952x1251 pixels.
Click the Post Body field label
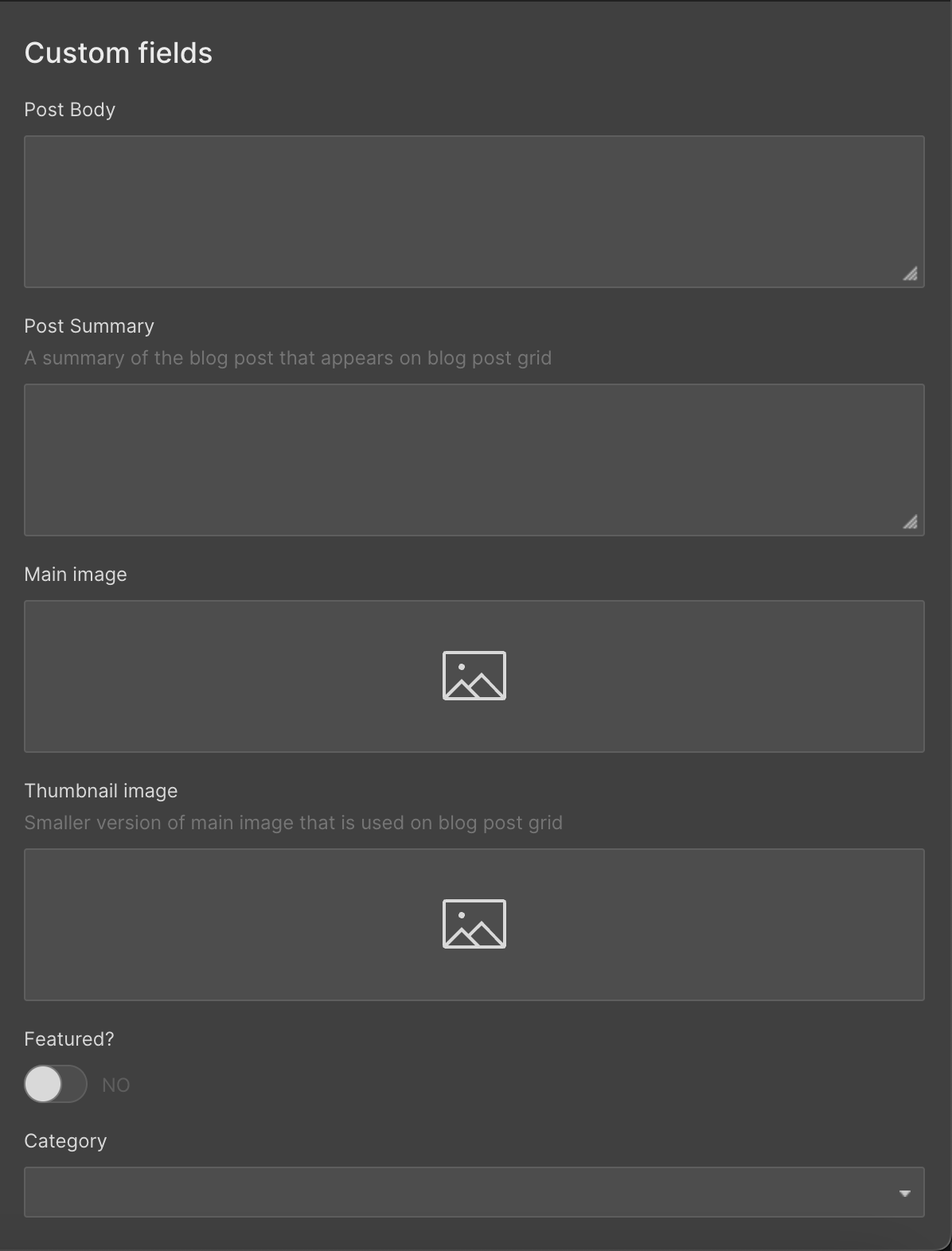click(x=70, y=110)
